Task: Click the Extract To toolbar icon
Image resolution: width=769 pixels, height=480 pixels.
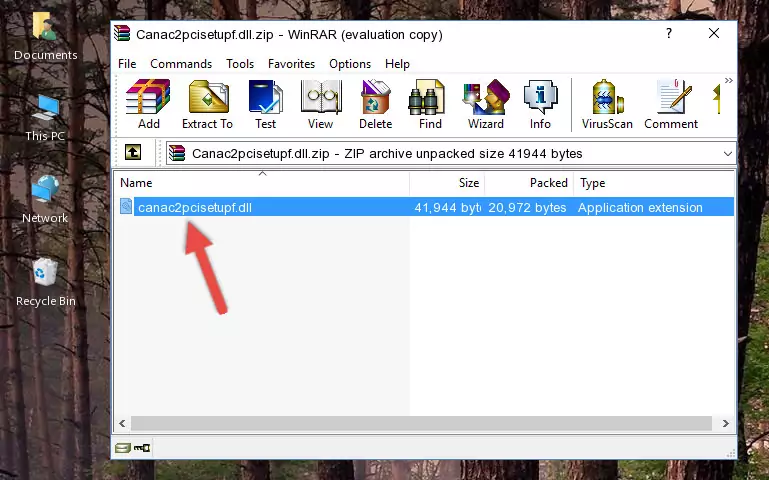Action: click(207, 104)
